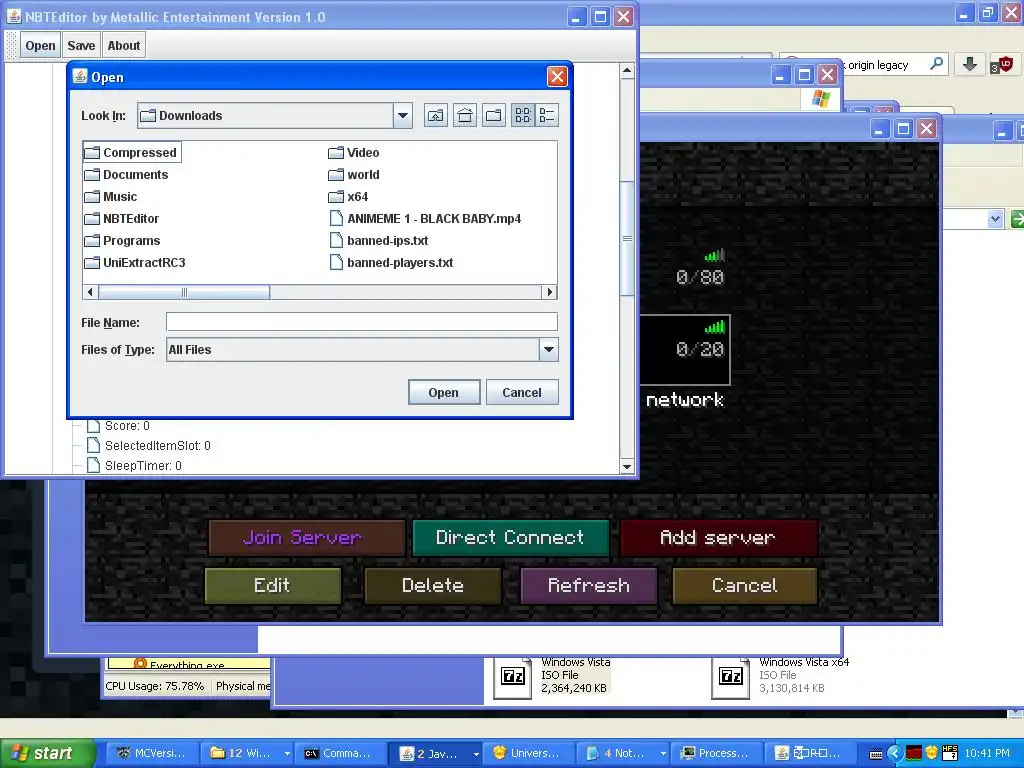Viewport: 1024px width, 768px height.
Task: Click the file list scroll left arrow
Action: 90,292
